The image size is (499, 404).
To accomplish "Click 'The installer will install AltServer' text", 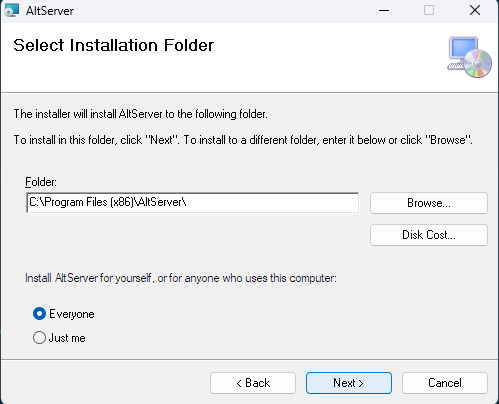I will coord(140,114).
